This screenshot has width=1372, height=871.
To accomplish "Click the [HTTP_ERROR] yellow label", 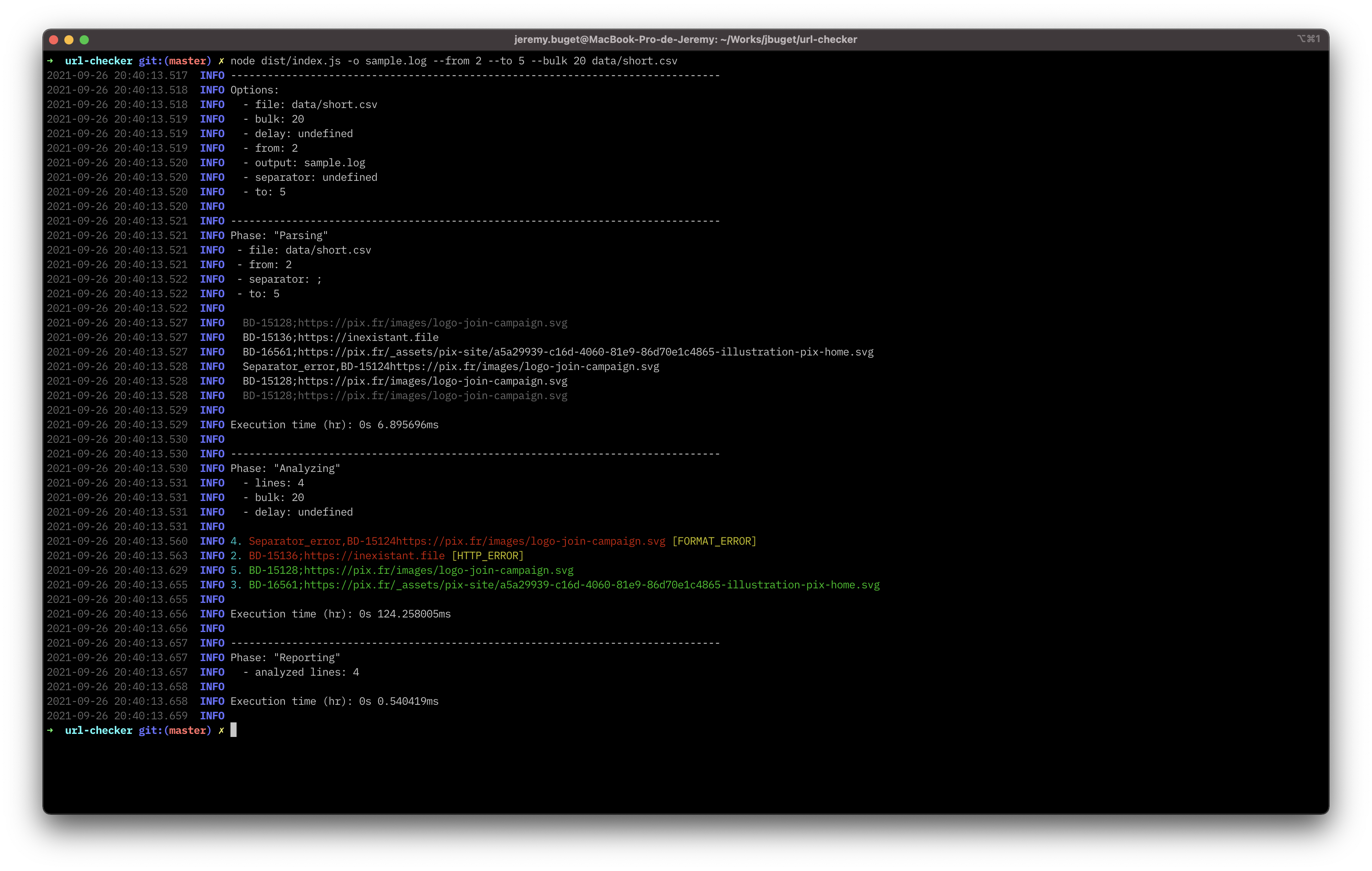I will (x=487, y=556).
